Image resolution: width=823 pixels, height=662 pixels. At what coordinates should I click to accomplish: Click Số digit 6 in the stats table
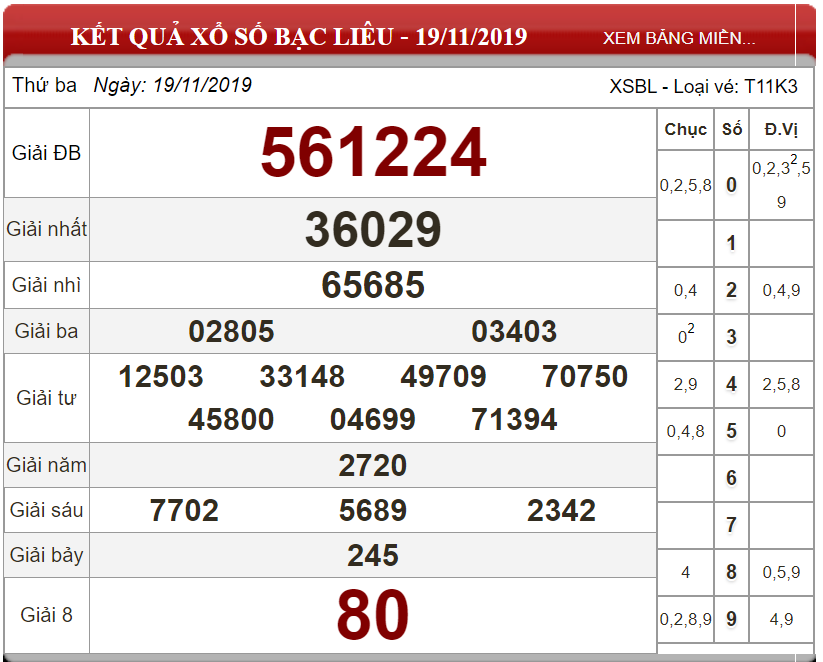coord(732,478)
